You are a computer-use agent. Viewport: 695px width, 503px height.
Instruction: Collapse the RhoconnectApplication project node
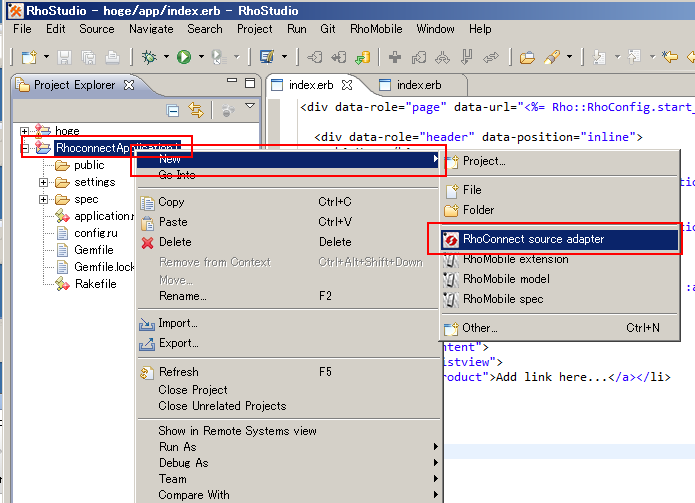click(25, 148)
